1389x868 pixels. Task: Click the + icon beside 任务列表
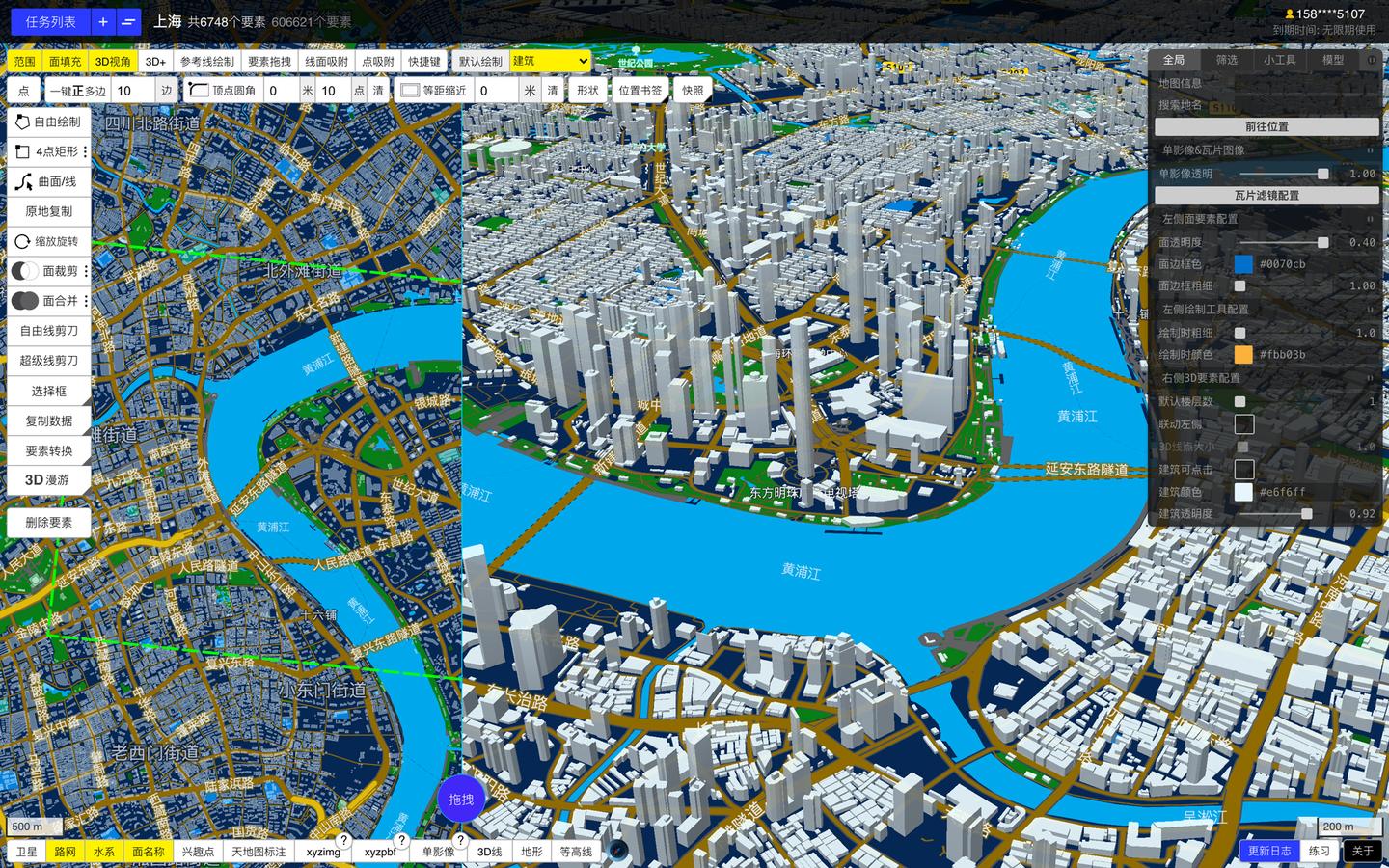pos(103,21)
